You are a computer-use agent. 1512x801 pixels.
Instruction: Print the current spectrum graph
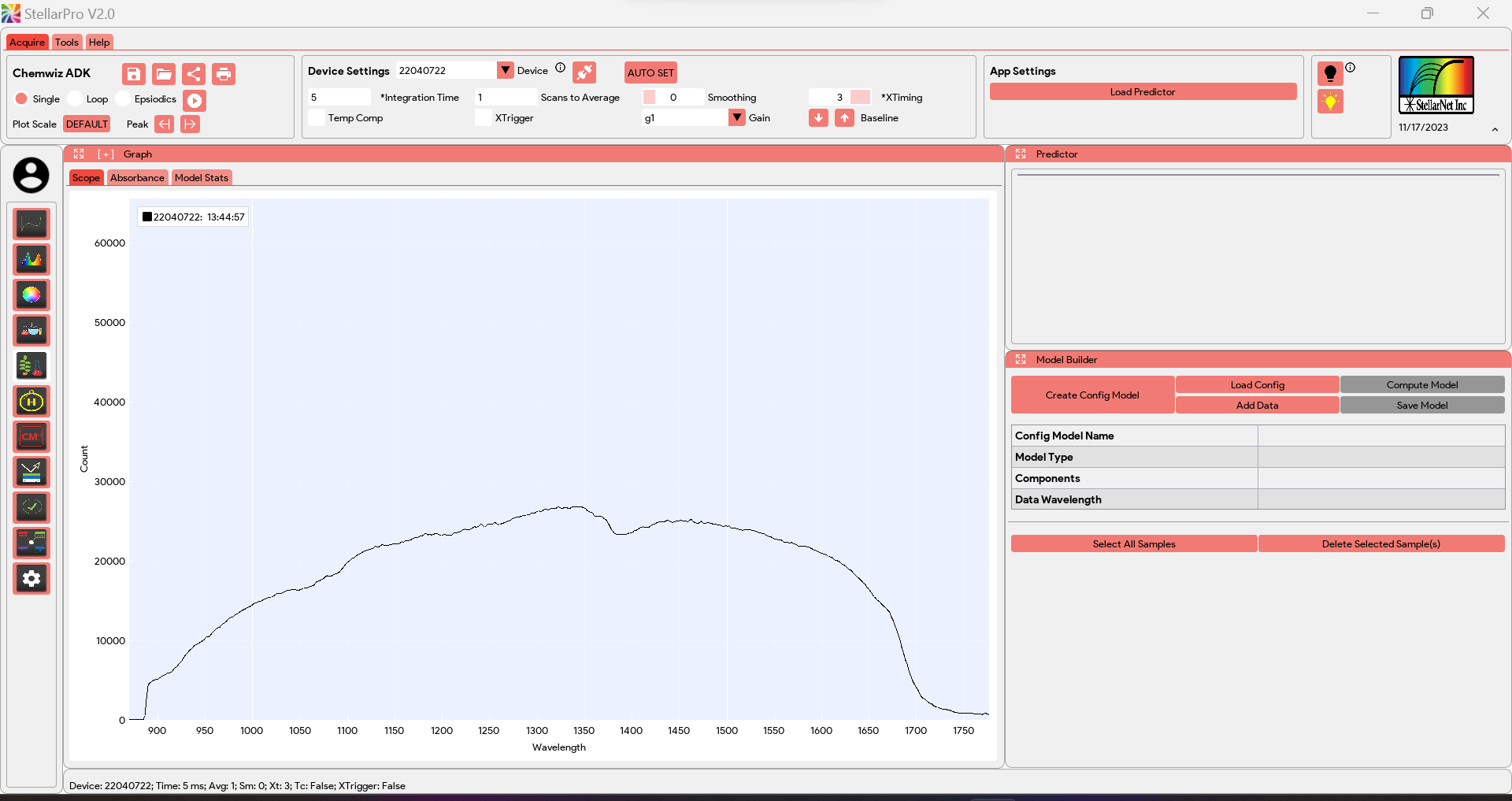(x=224, y=74)
